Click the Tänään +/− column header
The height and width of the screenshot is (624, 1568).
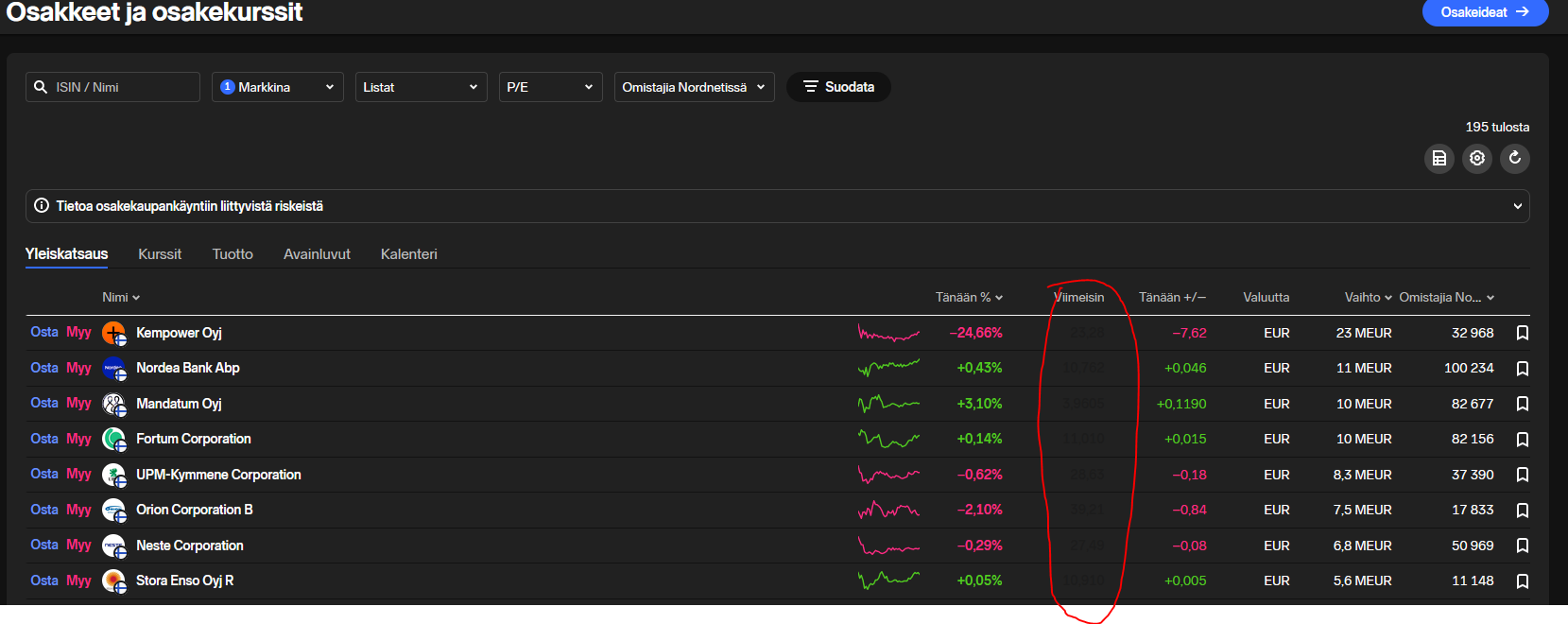[1172, 297]
